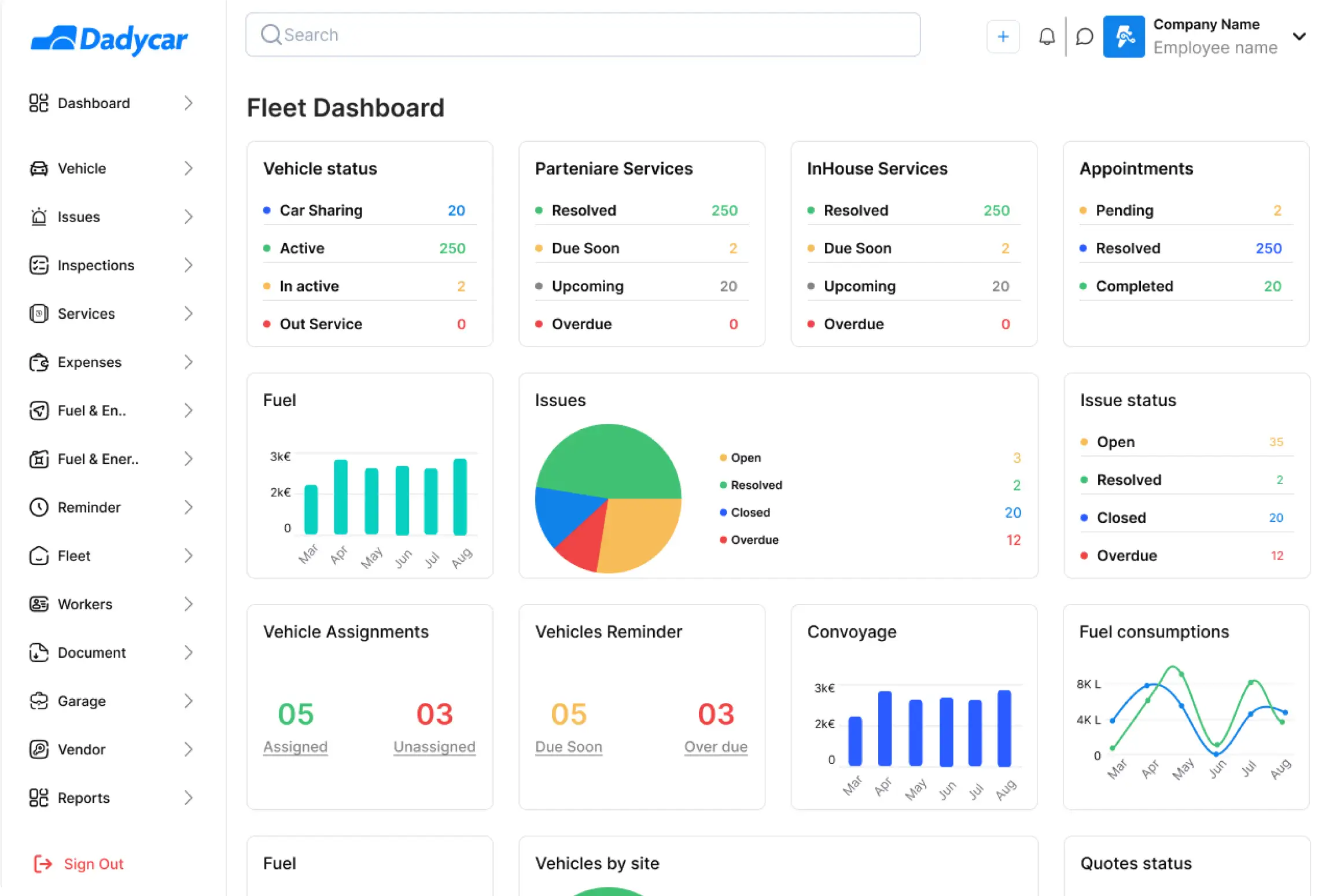Click the Garage icon in sidebar
The width and height of the screenshot is (1333, 896).
click(x=39, y=701)
